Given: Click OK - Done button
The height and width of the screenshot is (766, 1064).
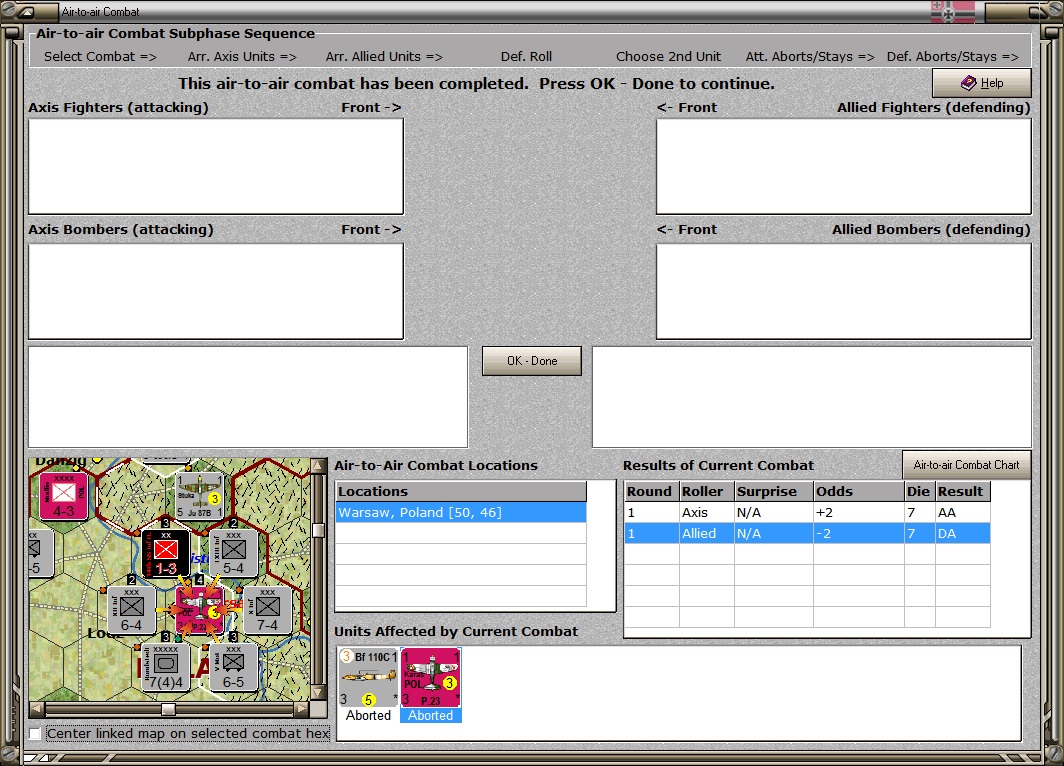Looking at the screenshot, I should click(532, 361).
